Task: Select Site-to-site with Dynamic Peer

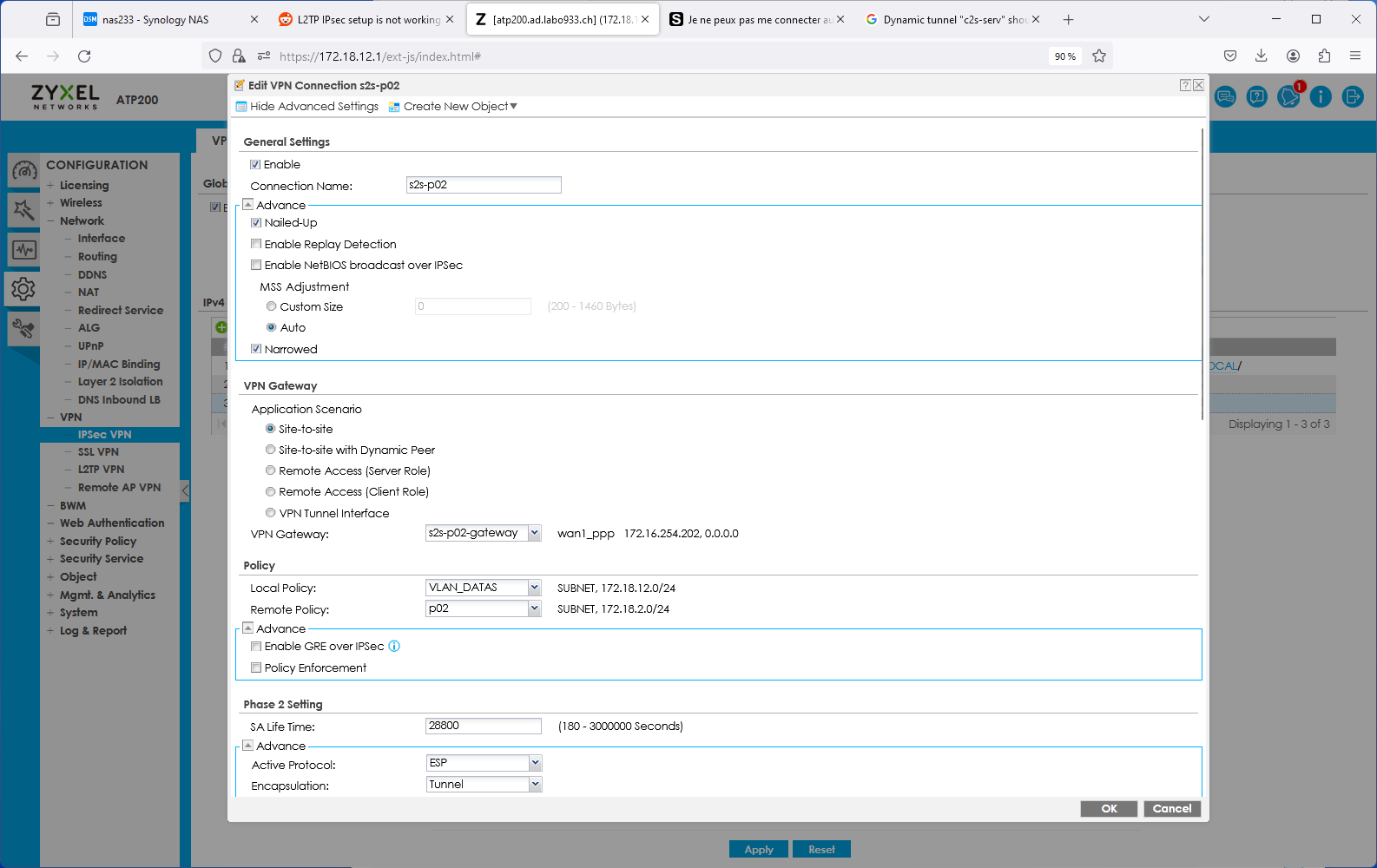Action: click(271, 450)
